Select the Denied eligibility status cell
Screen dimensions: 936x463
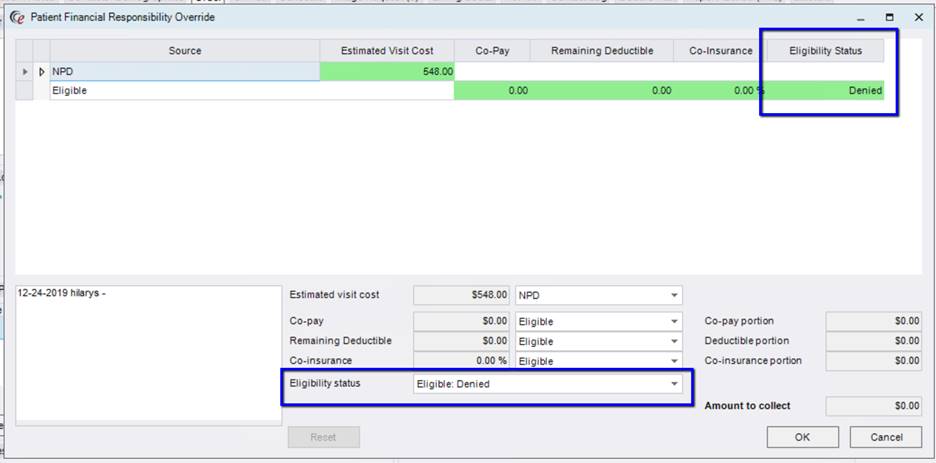pos(826,91)
